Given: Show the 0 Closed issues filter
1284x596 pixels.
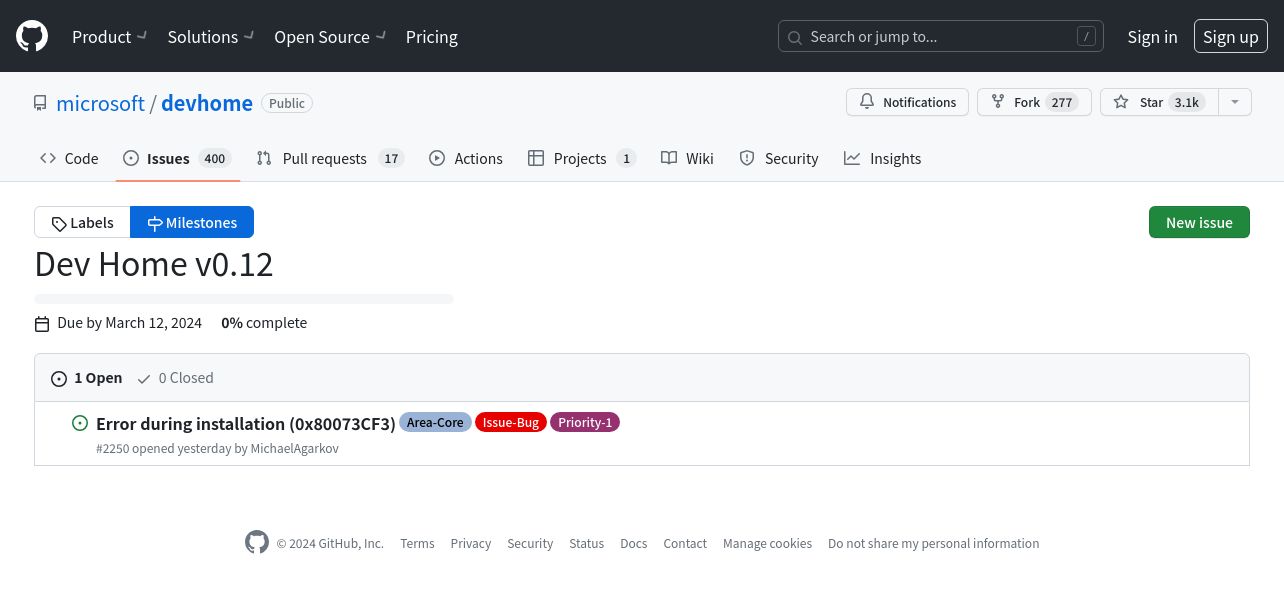Looking at the screenshot, I should click(x=175, y=378).
